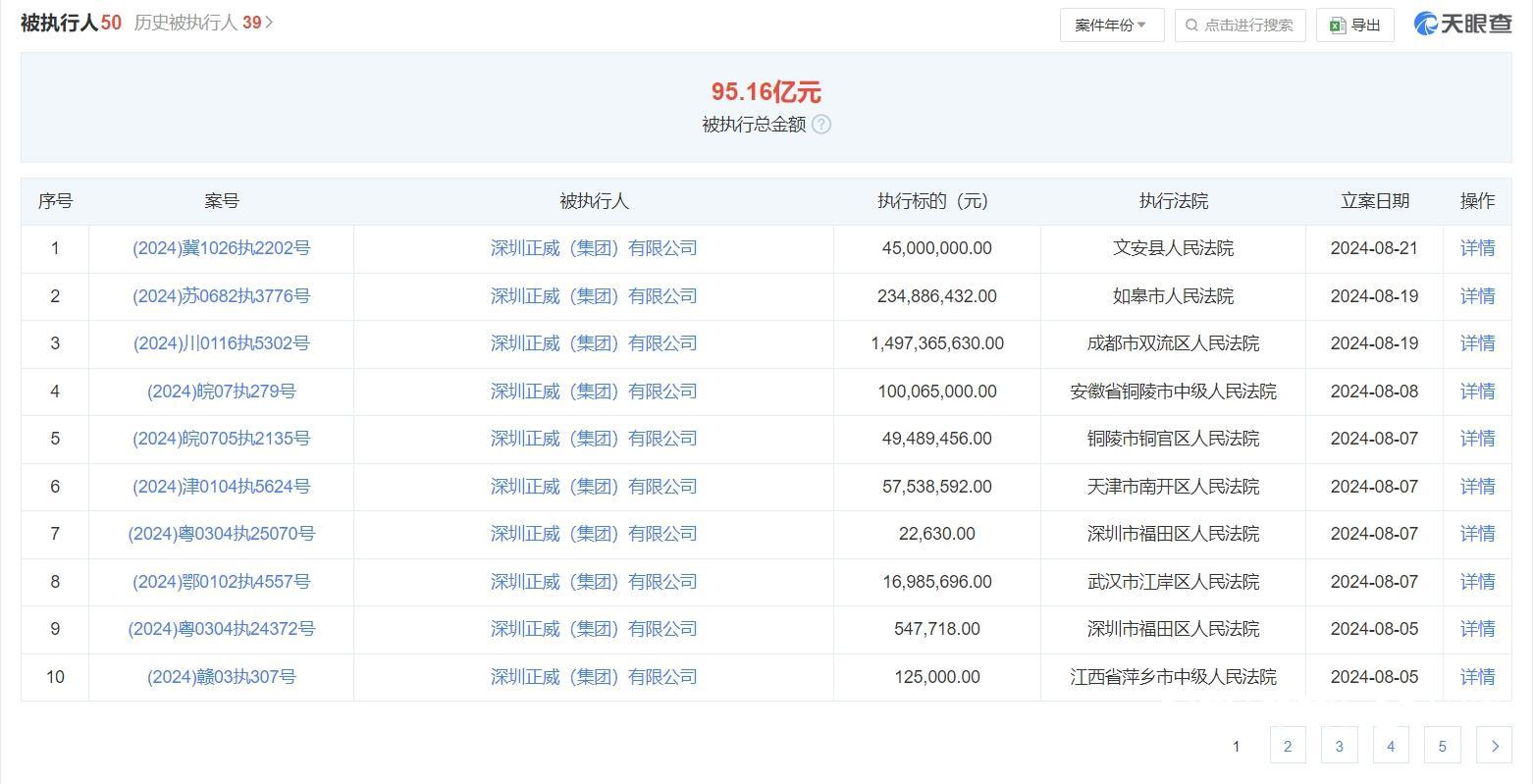This screenshot has width=1533, height=784.
Task: Open case (2024)粤0304执25070号
Action: coord(221,534)
